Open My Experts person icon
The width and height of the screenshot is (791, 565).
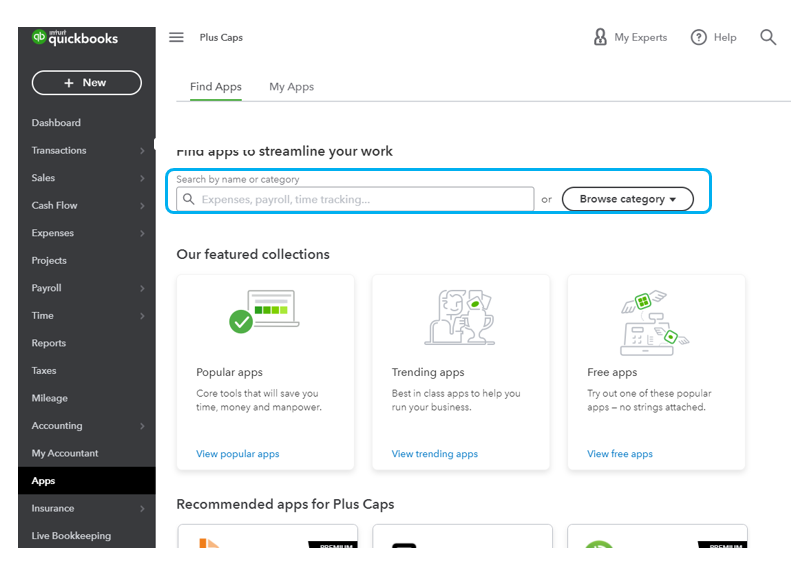(600, 37)
